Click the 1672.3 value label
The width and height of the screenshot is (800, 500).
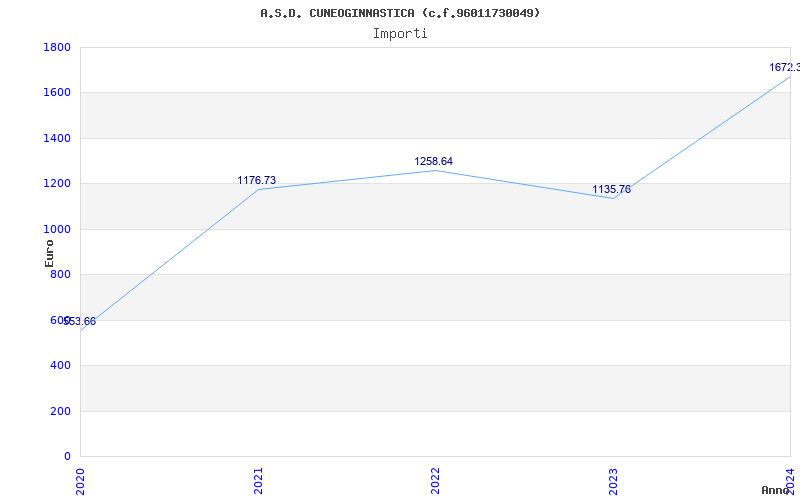(784, 67)
